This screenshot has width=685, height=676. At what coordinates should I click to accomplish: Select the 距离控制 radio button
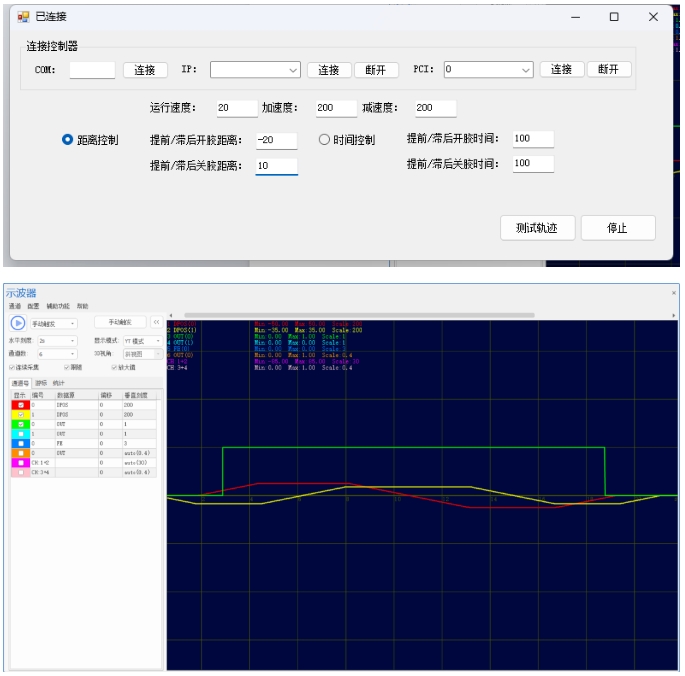[67, 140]
